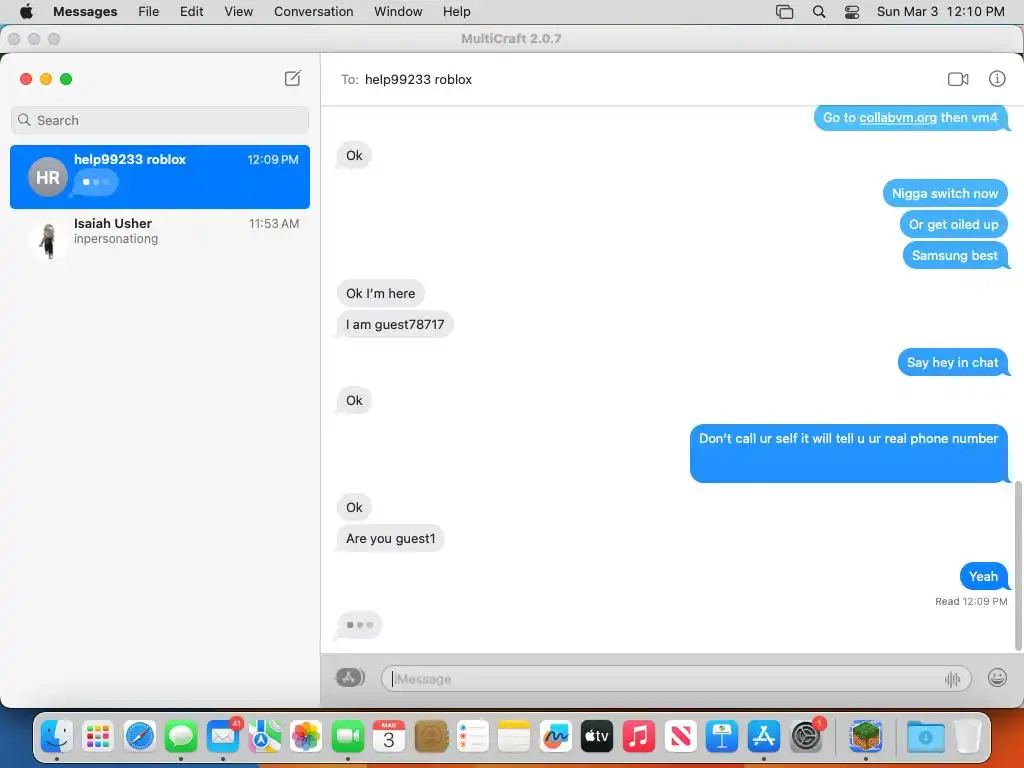1024x768 pixels.
Task: Open conversation details info icon
Action: point(997,79)
